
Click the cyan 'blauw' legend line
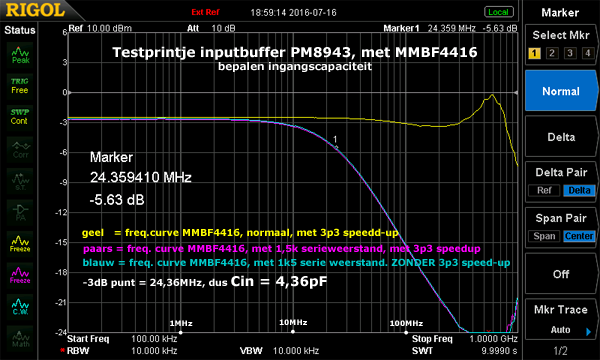(297, 263)
